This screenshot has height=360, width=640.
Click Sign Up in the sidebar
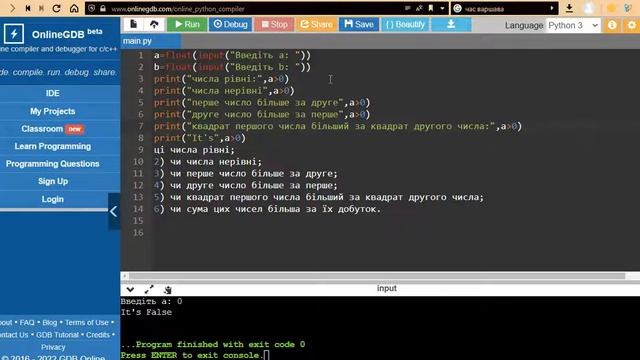coord(53,181)
